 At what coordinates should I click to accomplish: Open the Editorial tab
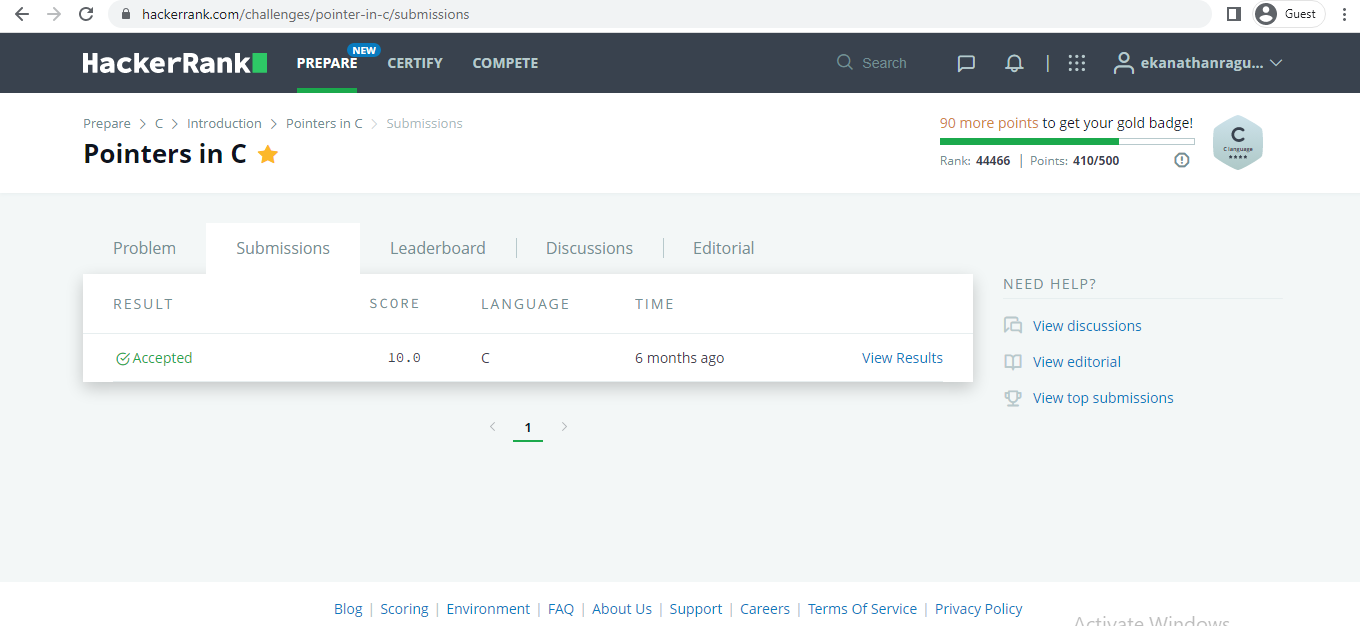724,248
